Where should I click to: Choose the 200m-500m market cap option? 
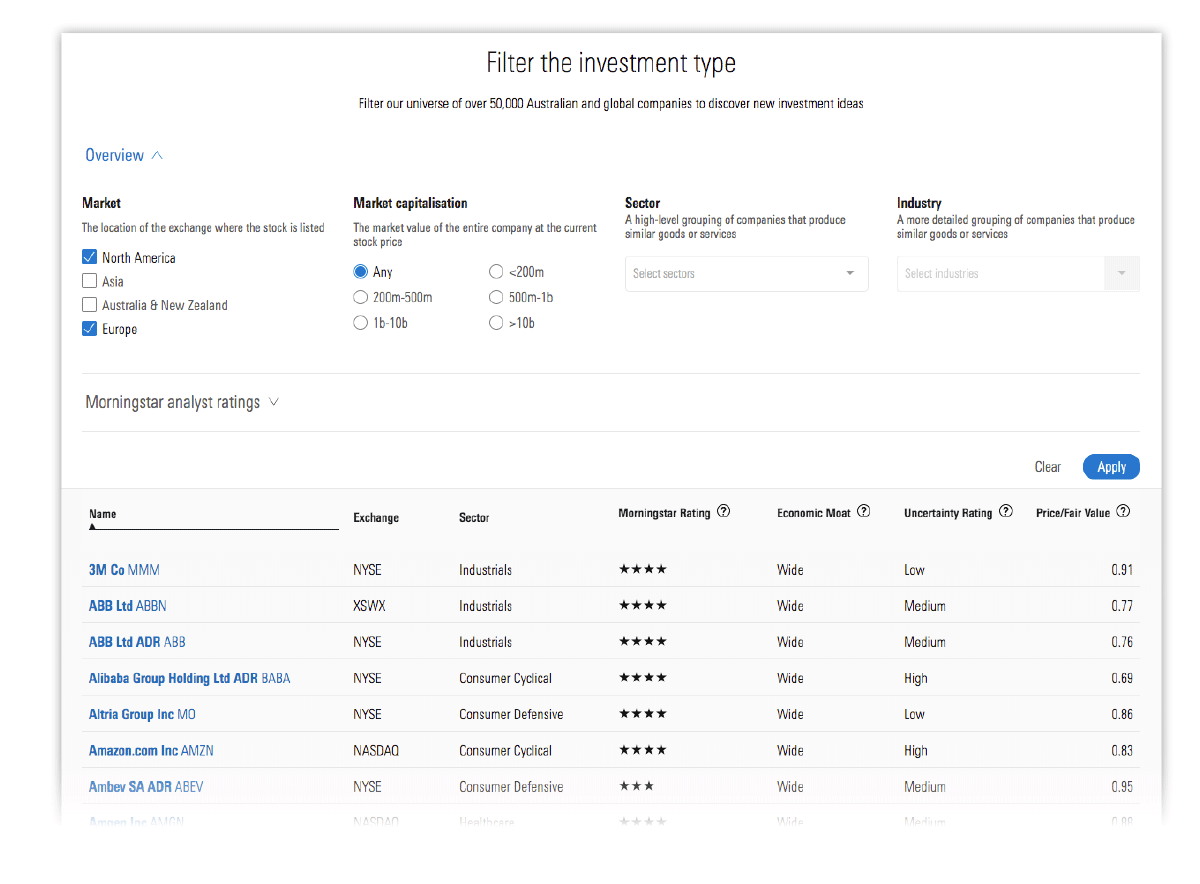point(361,297)
